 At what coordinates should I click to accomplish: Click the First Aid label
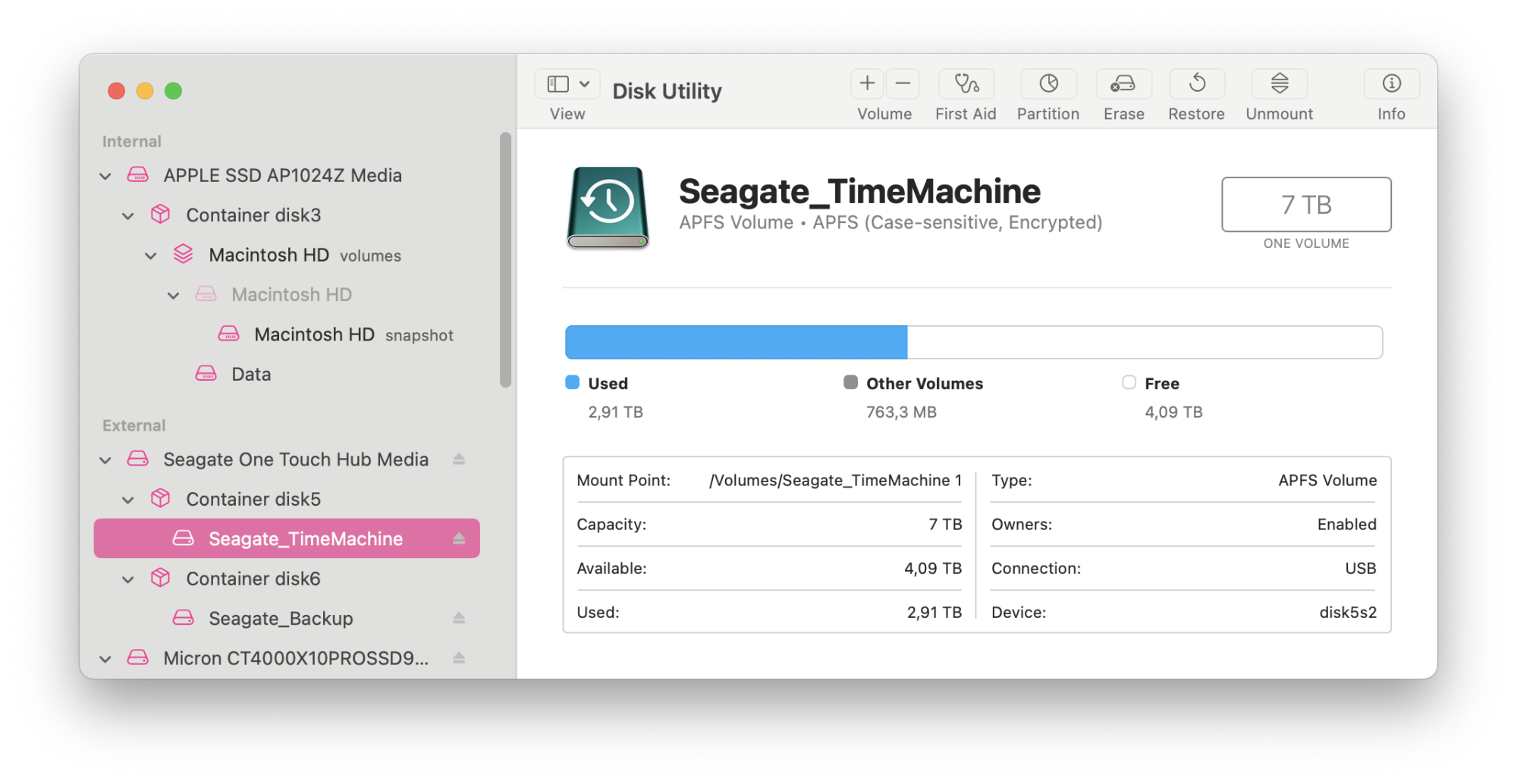tap(966, 114)
